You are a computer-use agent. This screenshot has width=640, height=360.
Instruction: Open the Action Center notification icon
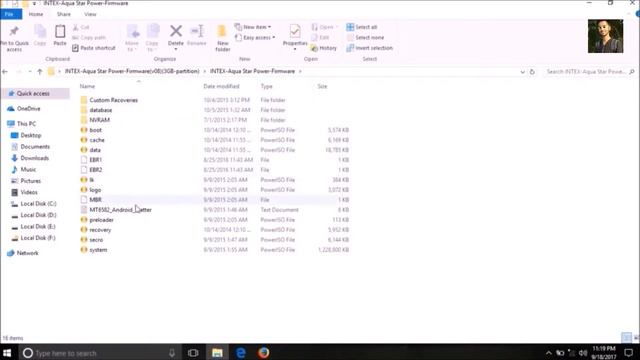click(x=629, y=353)
